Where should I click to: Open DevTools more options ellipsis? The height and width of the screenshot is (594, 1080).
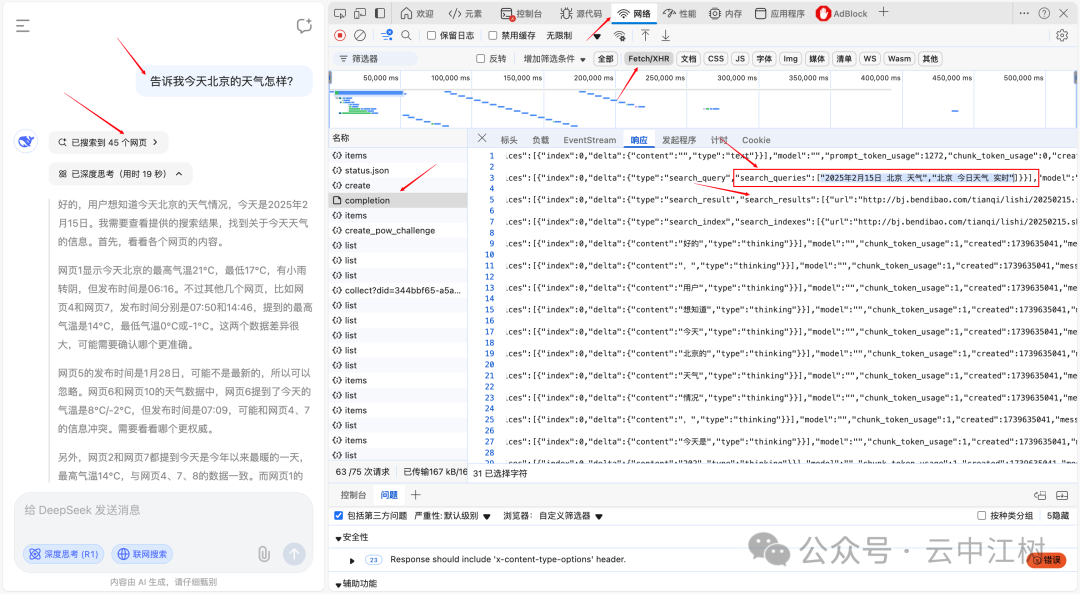click(1024, 13)
